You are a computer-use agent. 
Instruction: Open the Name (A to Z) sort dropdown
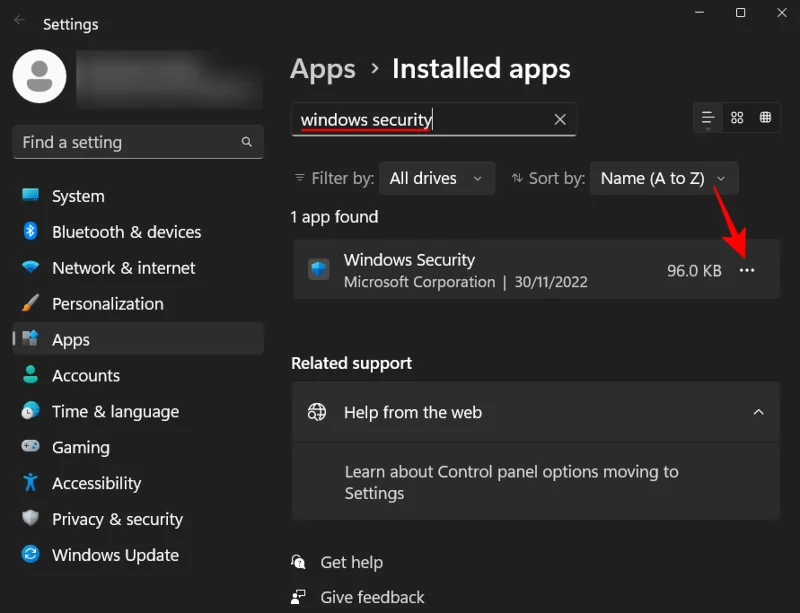click(x=664, y=178)
